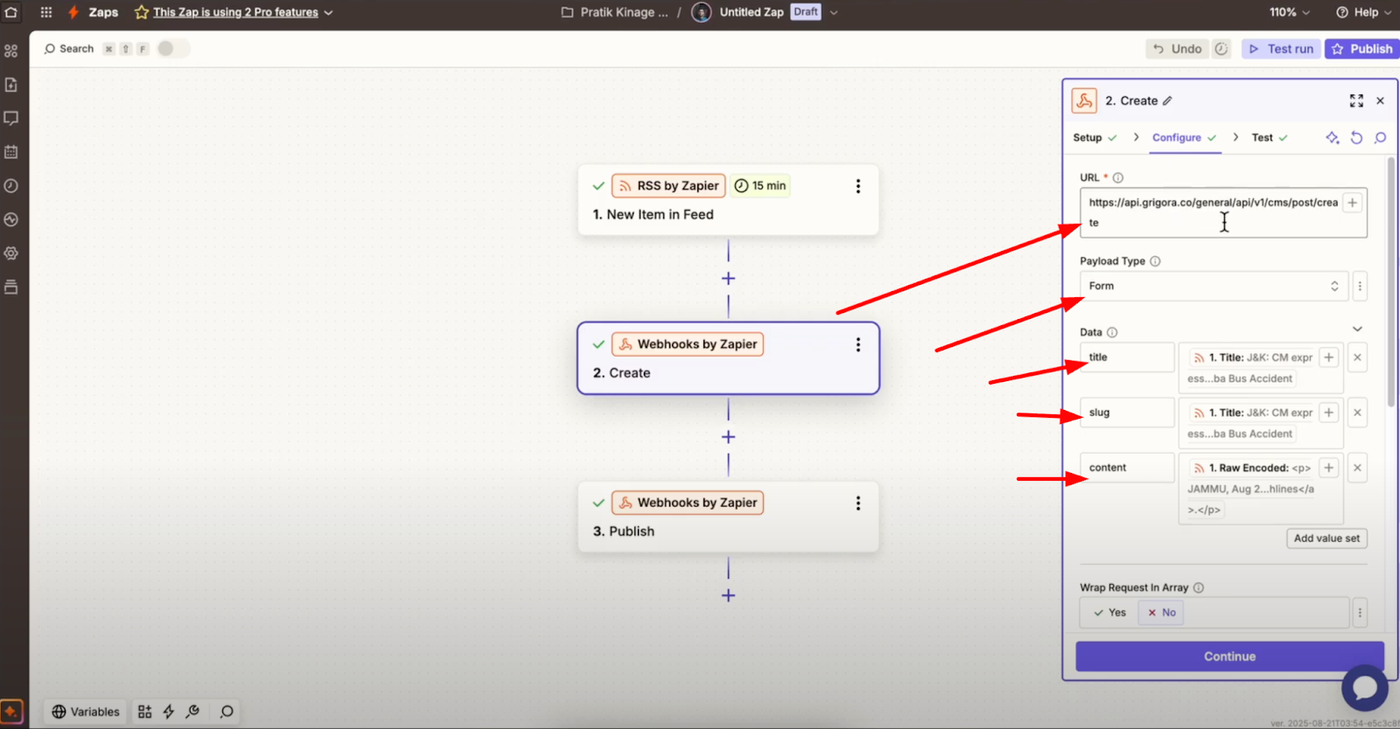Click the search icon in step panel header

[x=1380, y=138]
